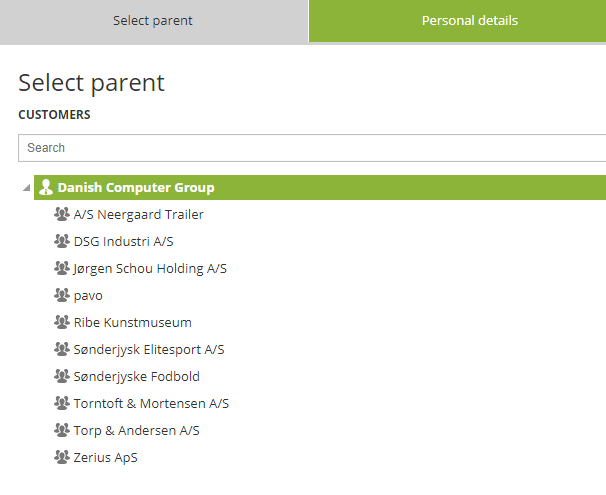Screen dimensions: 606x495
Task: Click the user icon of Danish Computer Group
Action: coord(46,187)
